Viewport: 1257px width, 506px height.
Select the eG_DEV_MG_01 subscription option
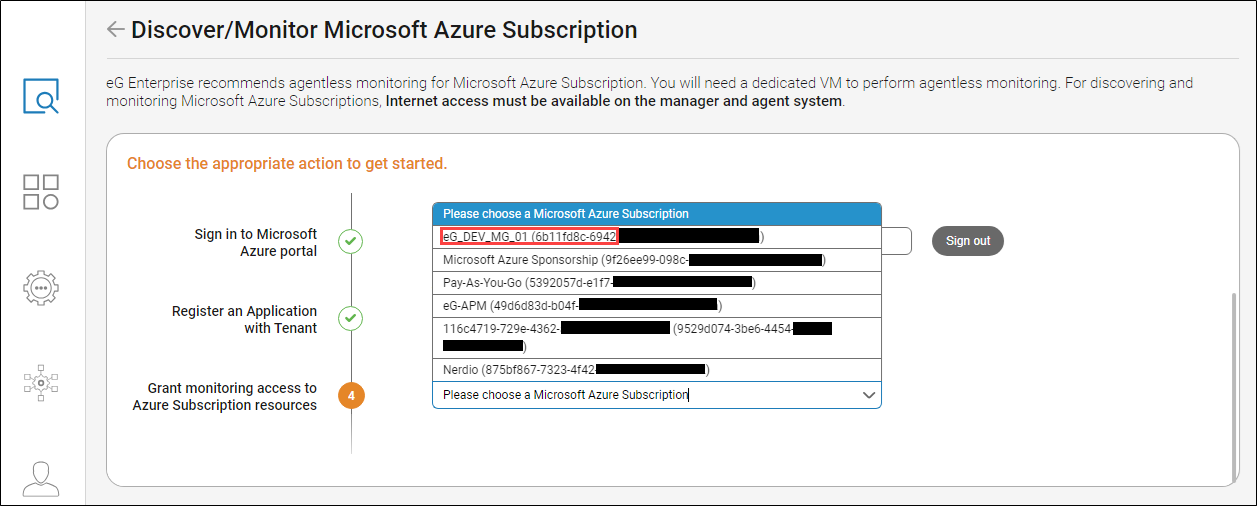tap(530, 237)
